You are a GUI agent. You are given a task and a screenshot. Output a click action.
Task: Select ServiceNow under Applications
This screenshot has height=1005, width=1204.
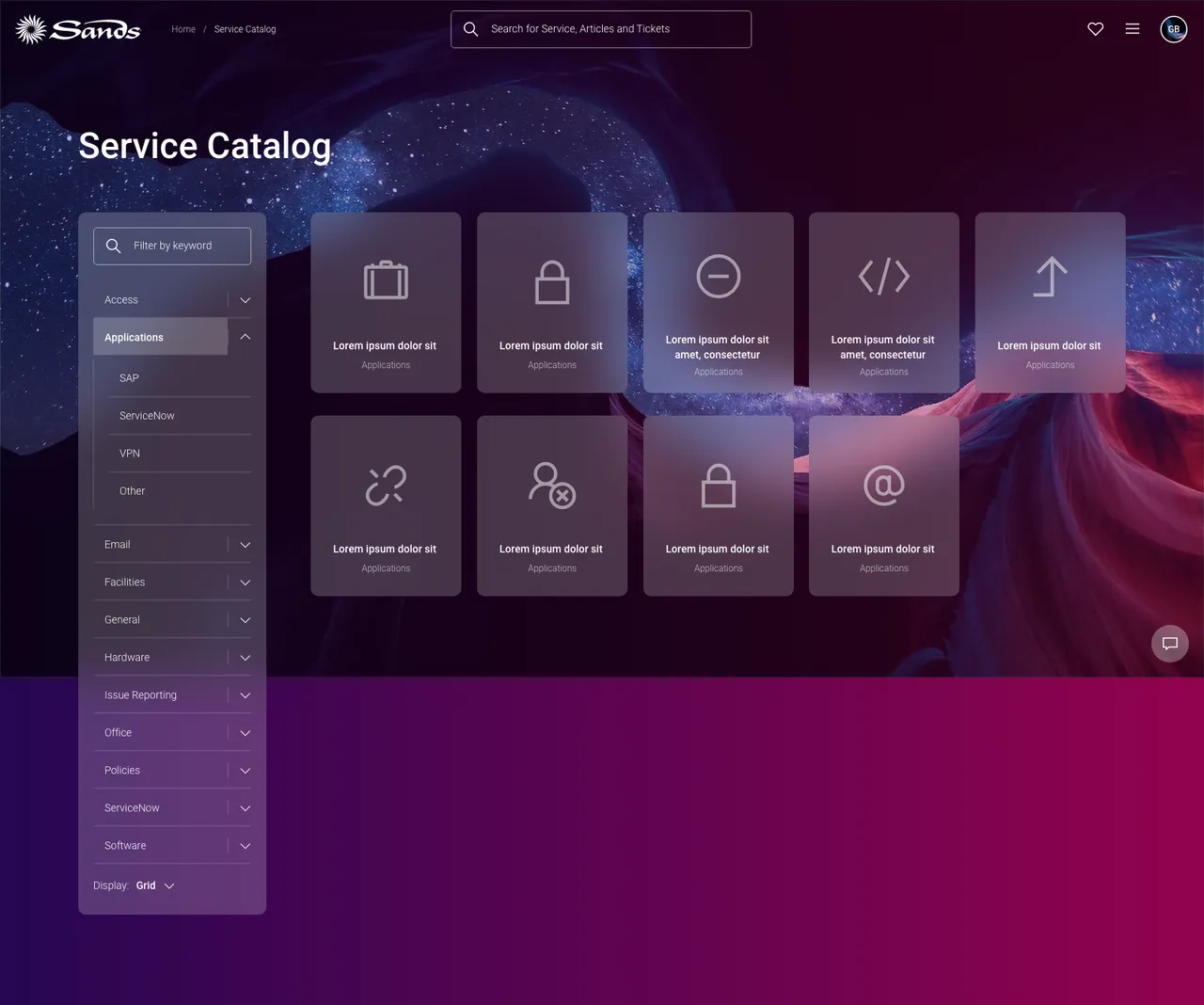tap(147, 415)
